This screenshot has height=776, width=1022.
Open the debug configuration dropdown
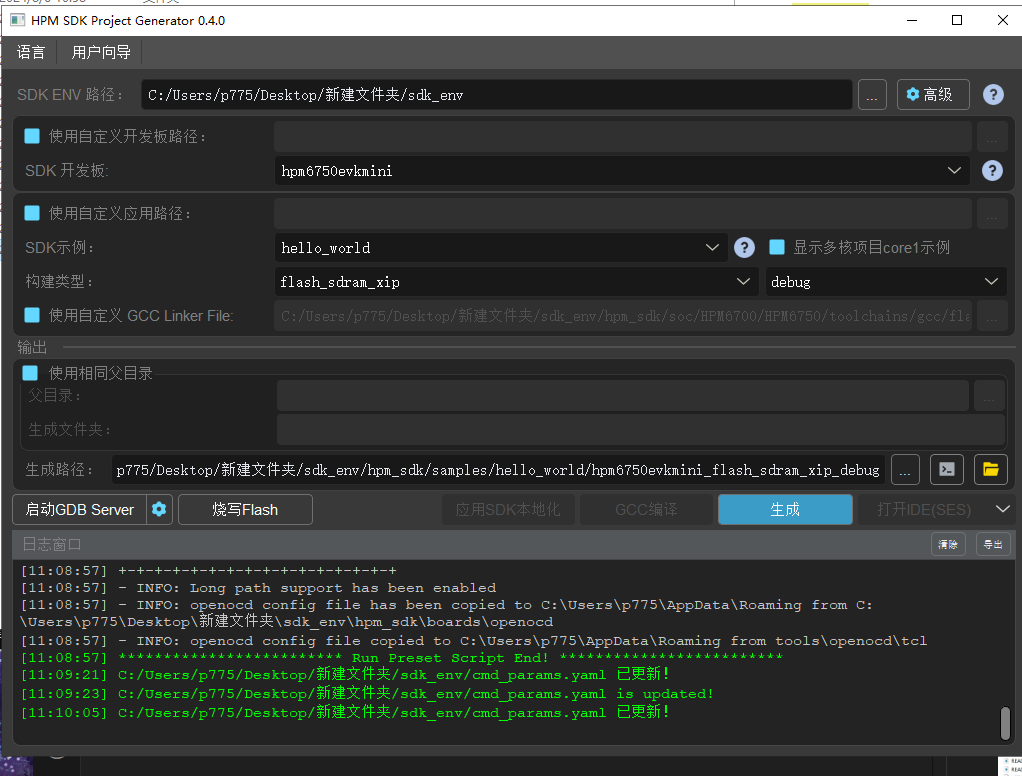pyautogui.click(x=885, y=282)
